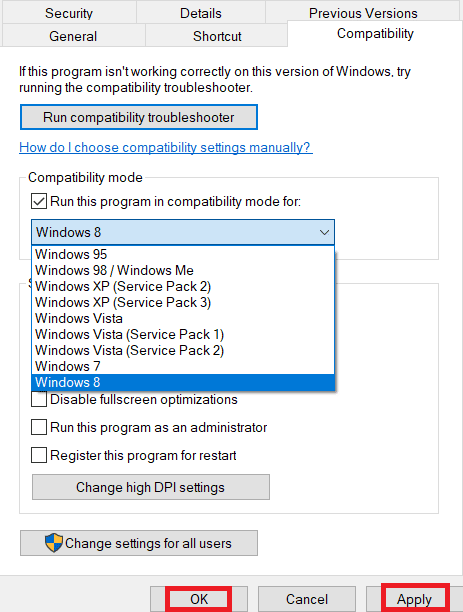Click Change high DPI settings button

tap(151, 487)
